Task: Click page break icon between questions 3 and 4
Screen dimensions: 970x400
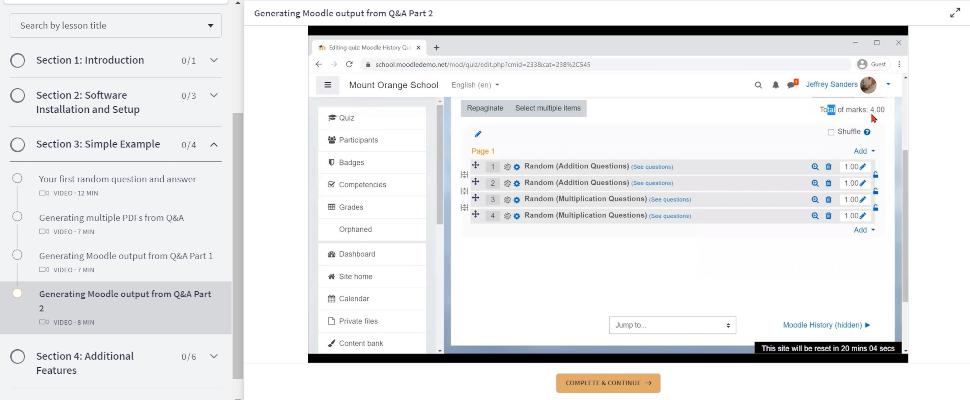Action: 465,208
